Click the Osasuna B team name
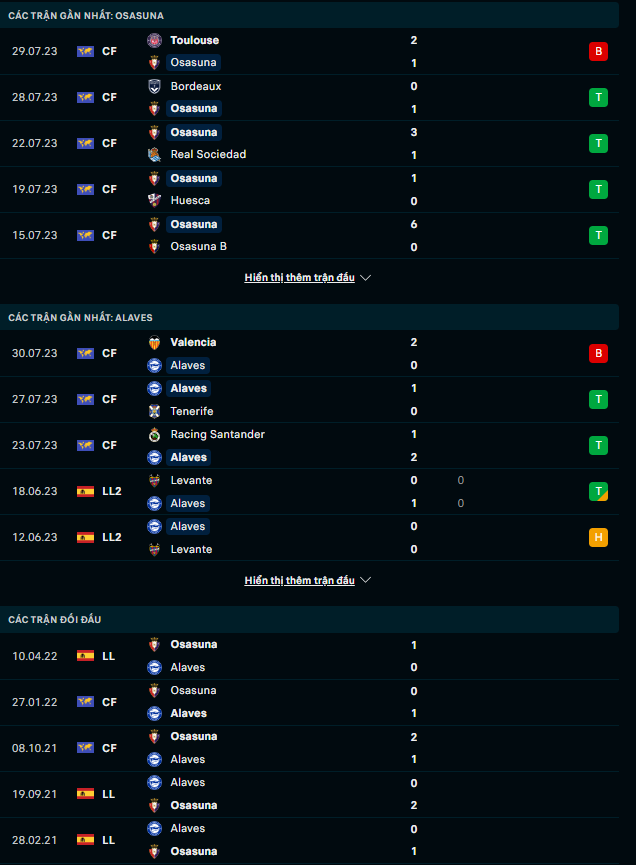This screenshot has height=865, width=636. point(198,246)
